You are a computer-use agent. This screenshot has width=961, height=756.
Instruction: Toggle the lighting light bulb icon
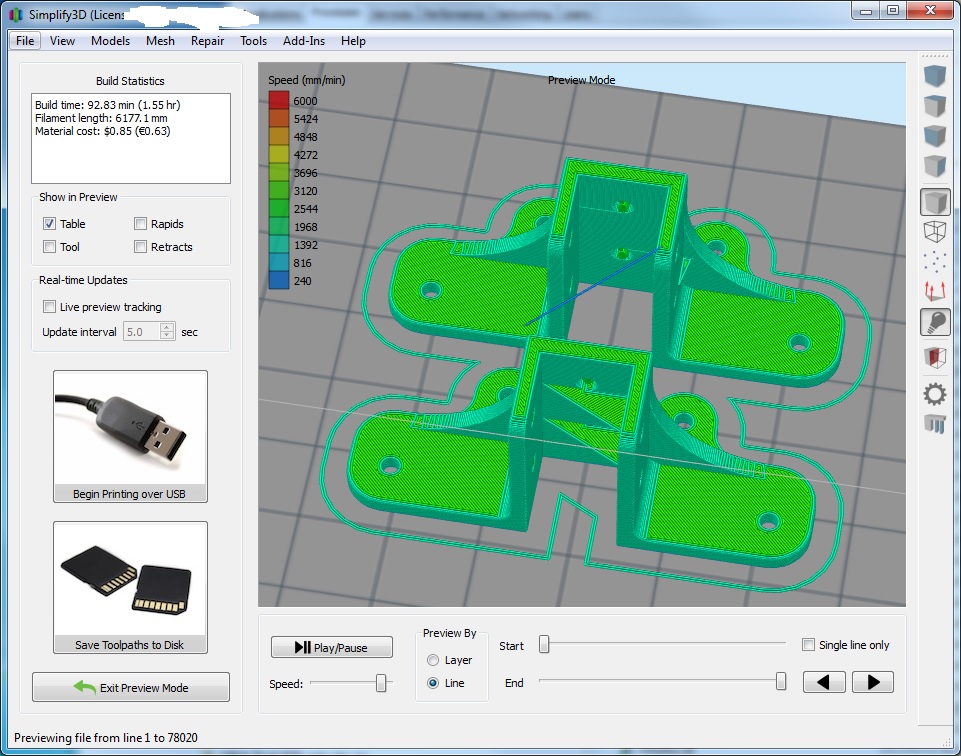point(935,322)
